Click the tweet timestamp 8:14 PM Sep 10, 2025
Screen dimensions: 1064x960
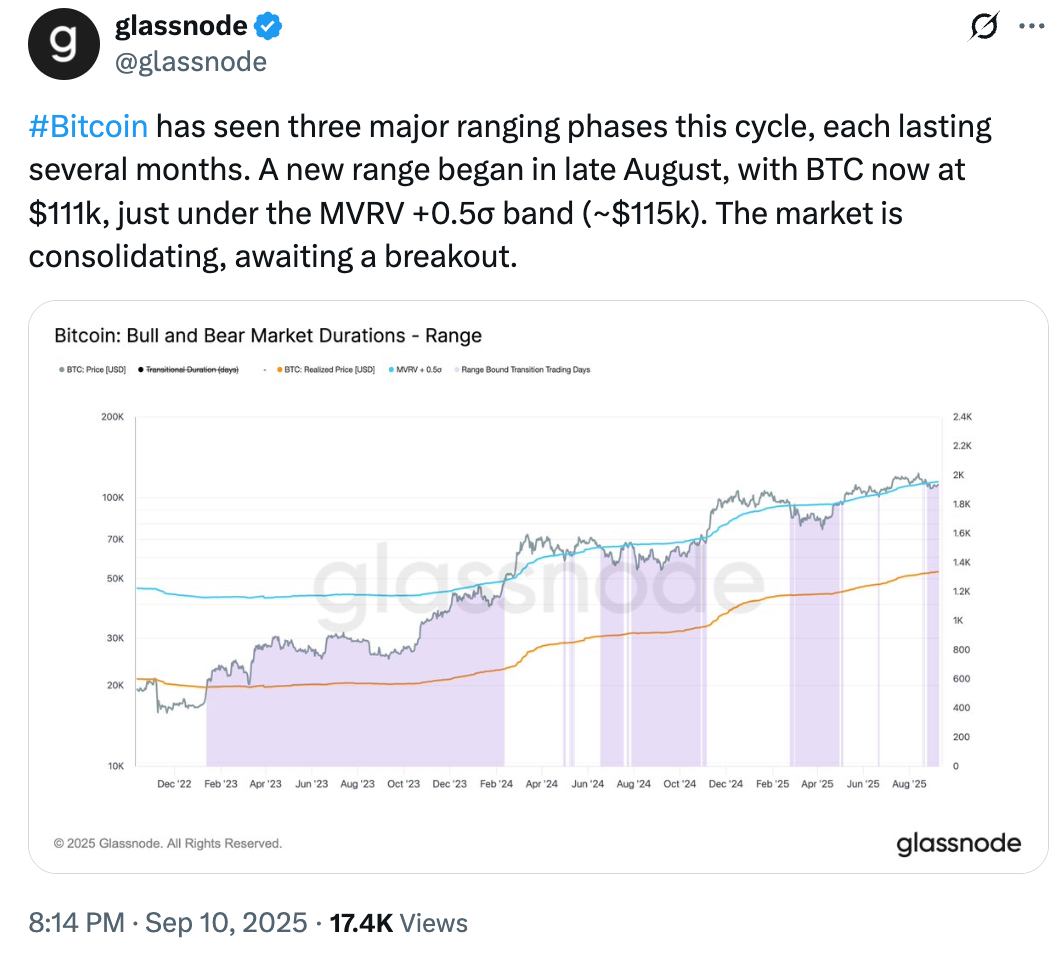167,922
